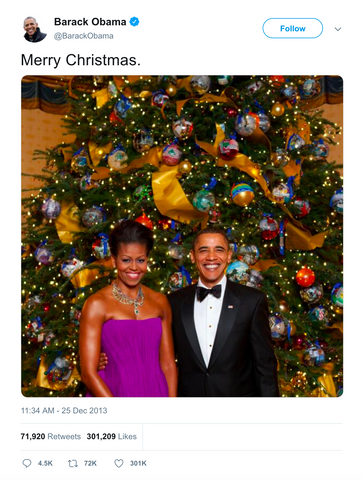Image resolution: width=362 pixels, height=480 pixels.
Task: View the 71,920 Retweets list
Action: [51, 436]
